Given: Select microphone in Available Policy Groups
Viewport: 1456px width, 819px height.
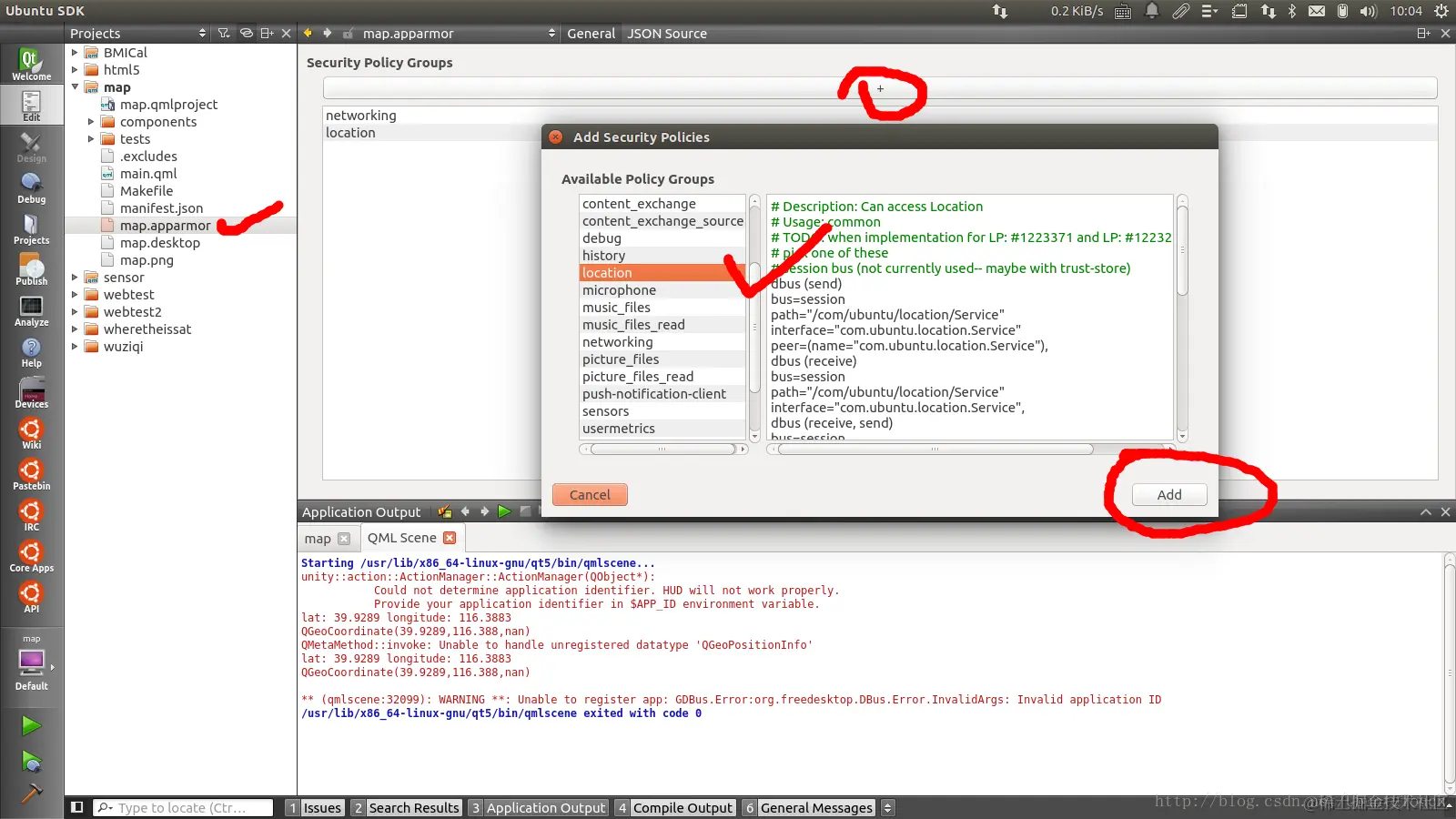Looking at the screenshot, I should (x=662, y=290).
